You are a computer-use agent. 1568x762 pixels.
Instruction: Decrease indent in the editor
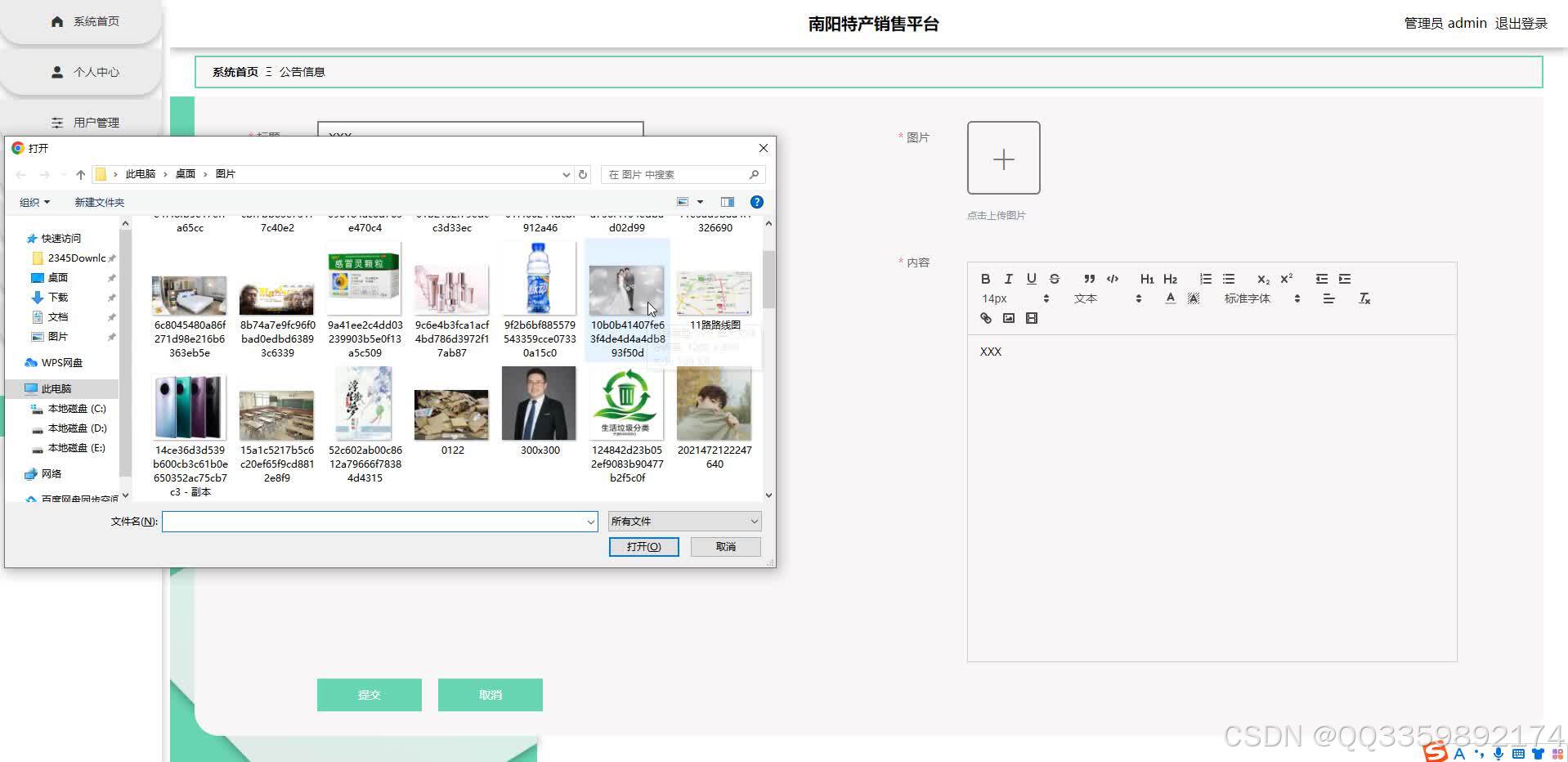click(x=1321, y=279)
